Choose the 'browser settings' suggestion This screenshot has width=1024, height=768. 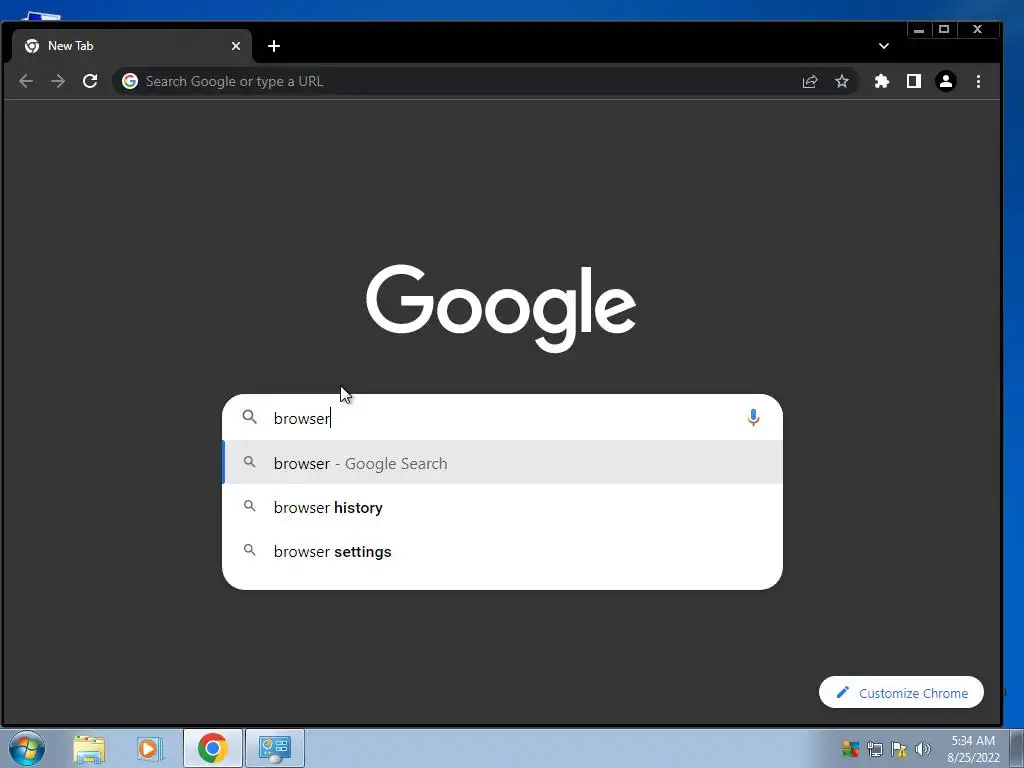(x=502, y=551)
